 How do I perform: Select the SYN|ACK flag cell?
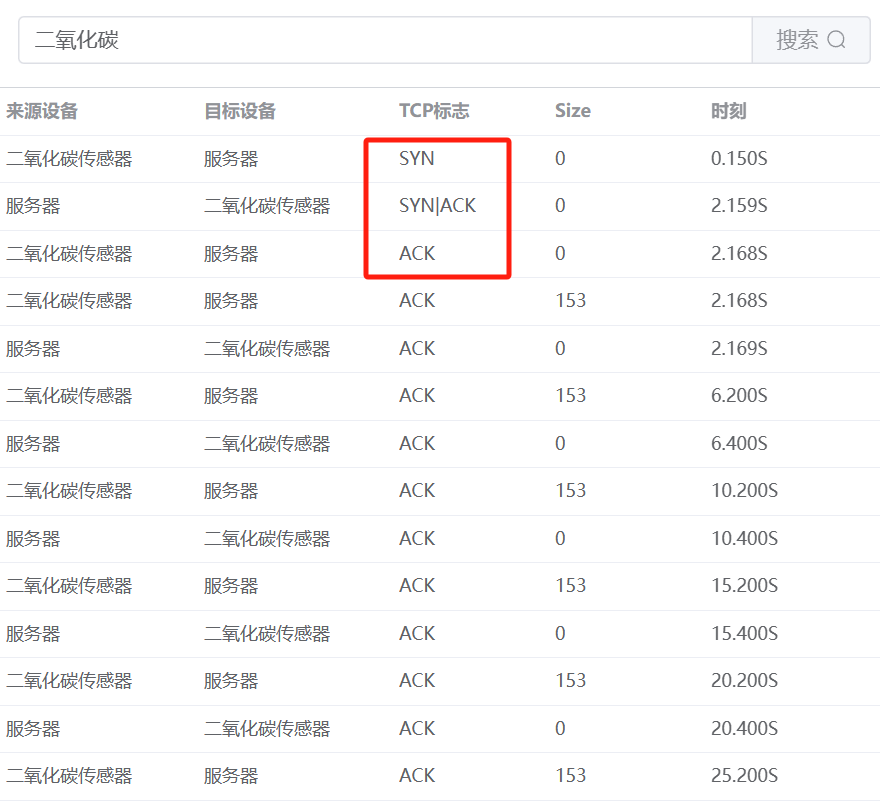[437, 206]
